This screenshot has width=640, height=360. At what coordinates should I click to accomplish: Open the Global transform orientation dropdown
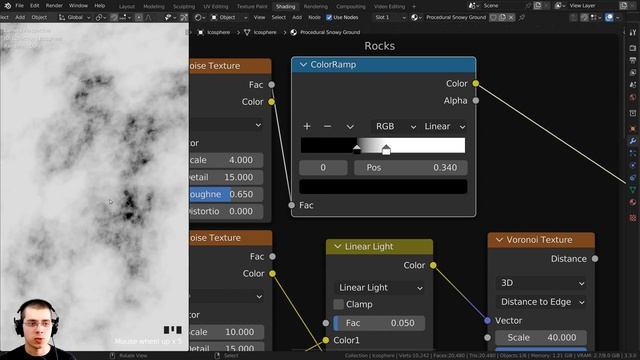coord(75,18)
